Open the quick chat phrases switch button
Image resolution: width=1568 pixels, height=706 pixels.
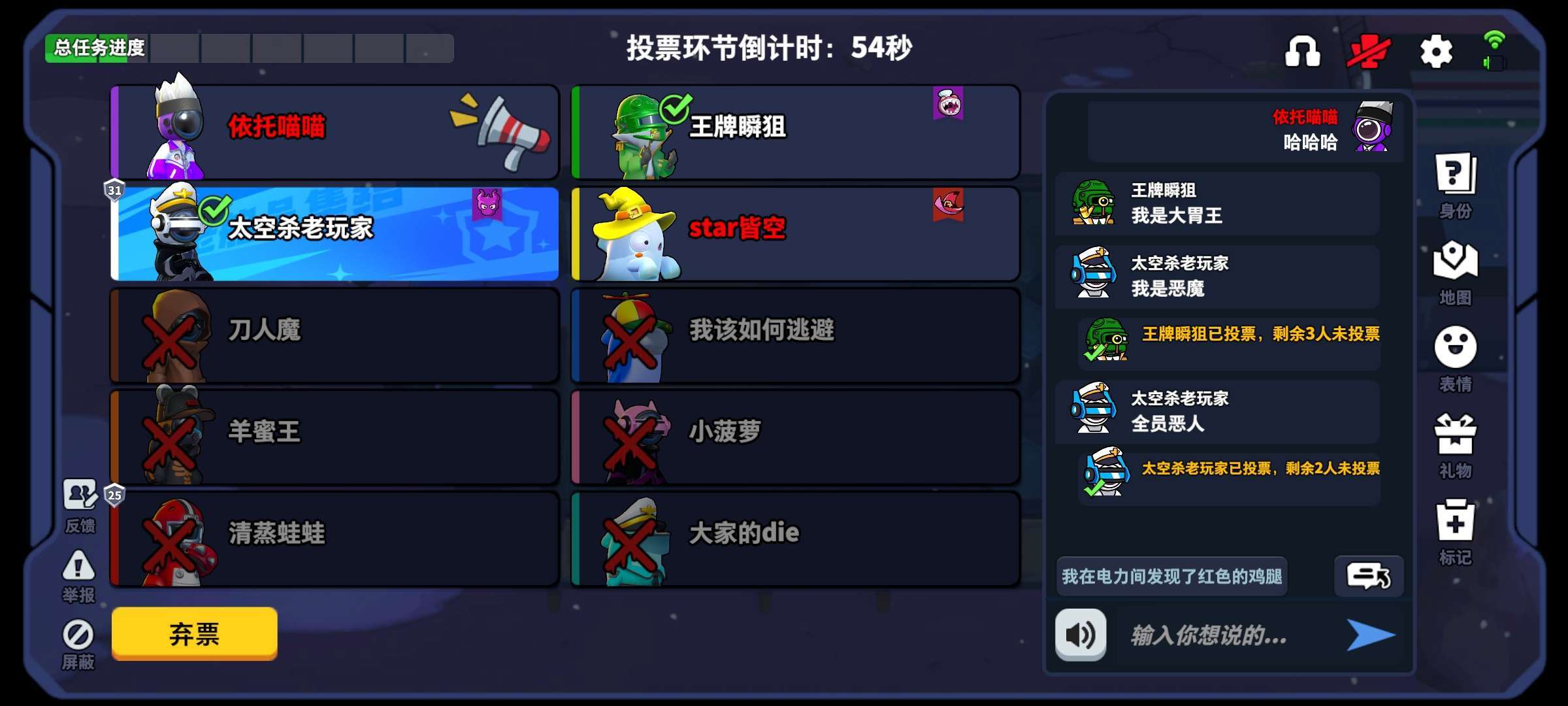coord(1368,576)
